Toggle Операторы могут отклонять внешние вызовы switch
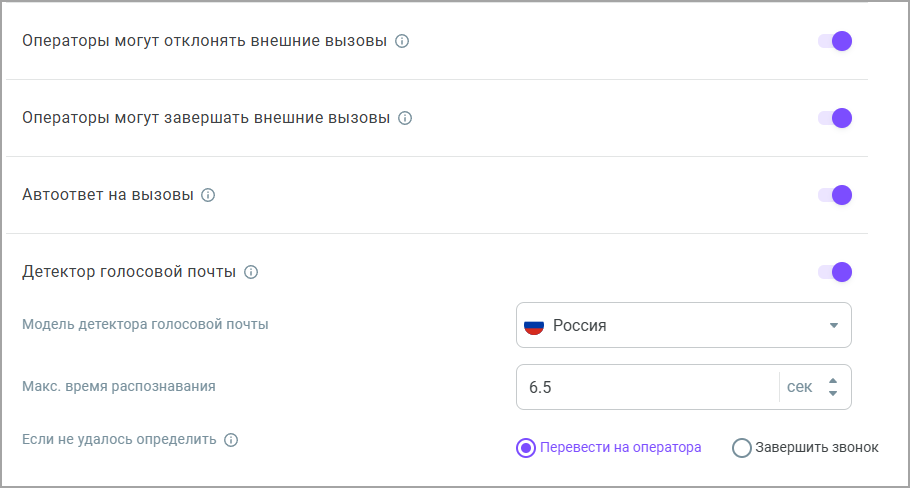 tap(835, 41)
